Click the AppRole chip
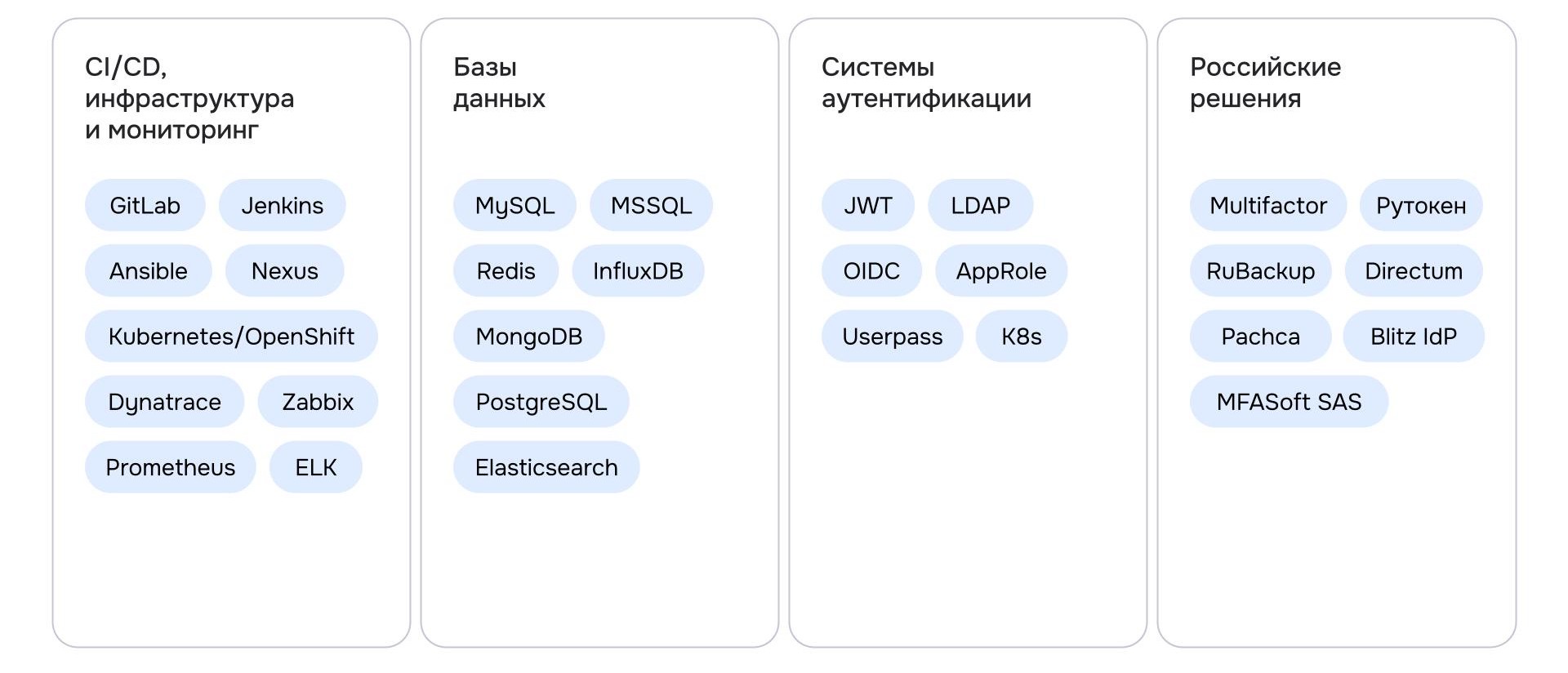 coord(1000,271)
